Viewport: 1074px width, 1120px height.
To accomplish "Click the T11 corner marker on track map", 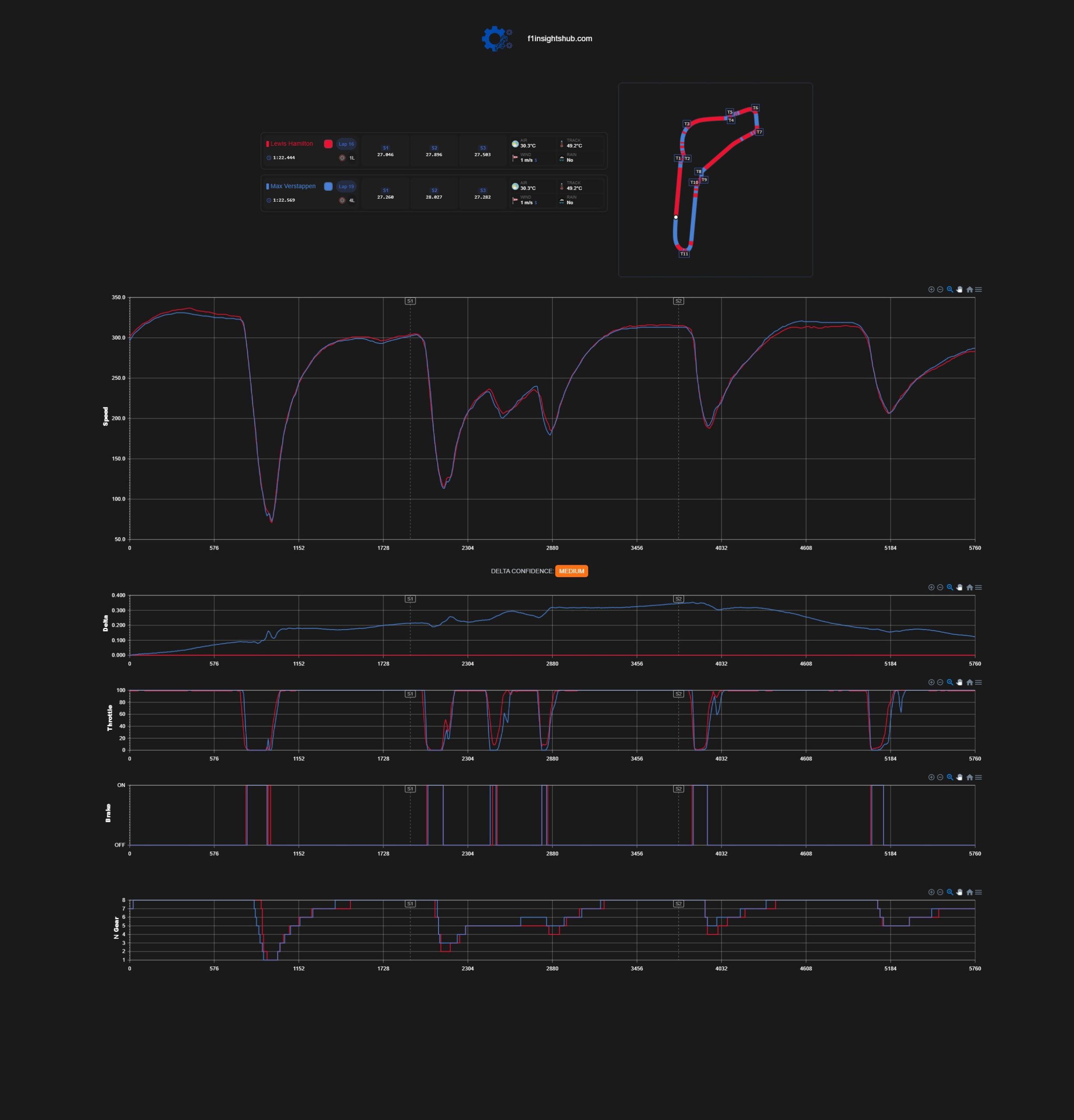I will 684,254.
